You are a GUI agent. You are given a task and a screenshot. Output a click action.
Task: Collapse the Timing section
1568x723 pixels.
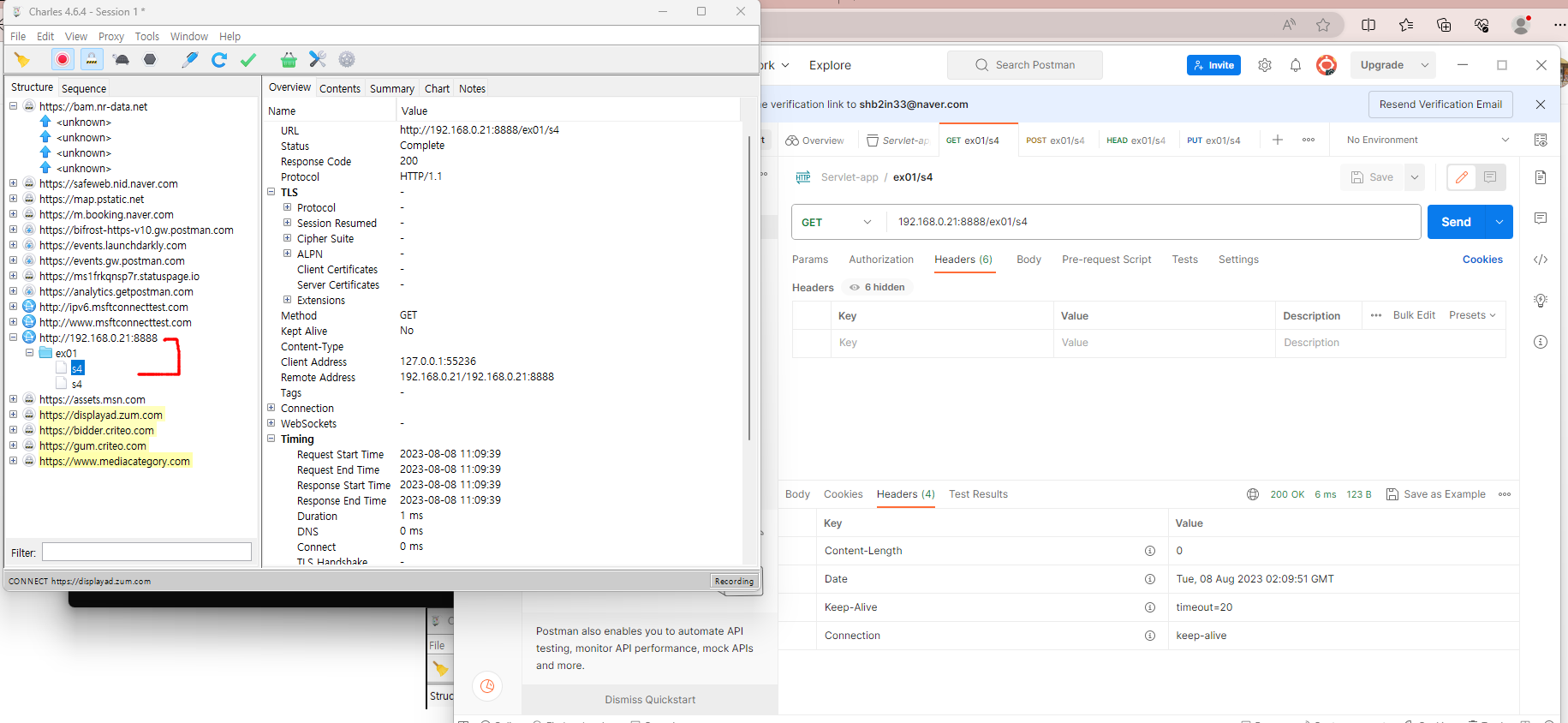(271, 439)
